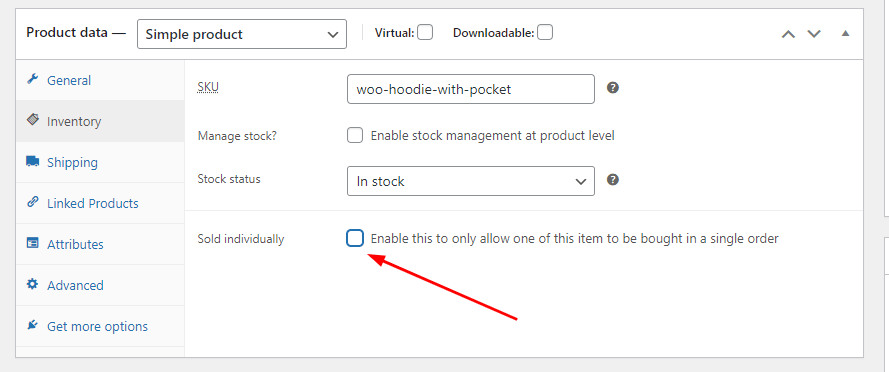The height and width of the screenshot is (372, 889).
Task: Click the Attributes tab list icon
Action: 33,243
